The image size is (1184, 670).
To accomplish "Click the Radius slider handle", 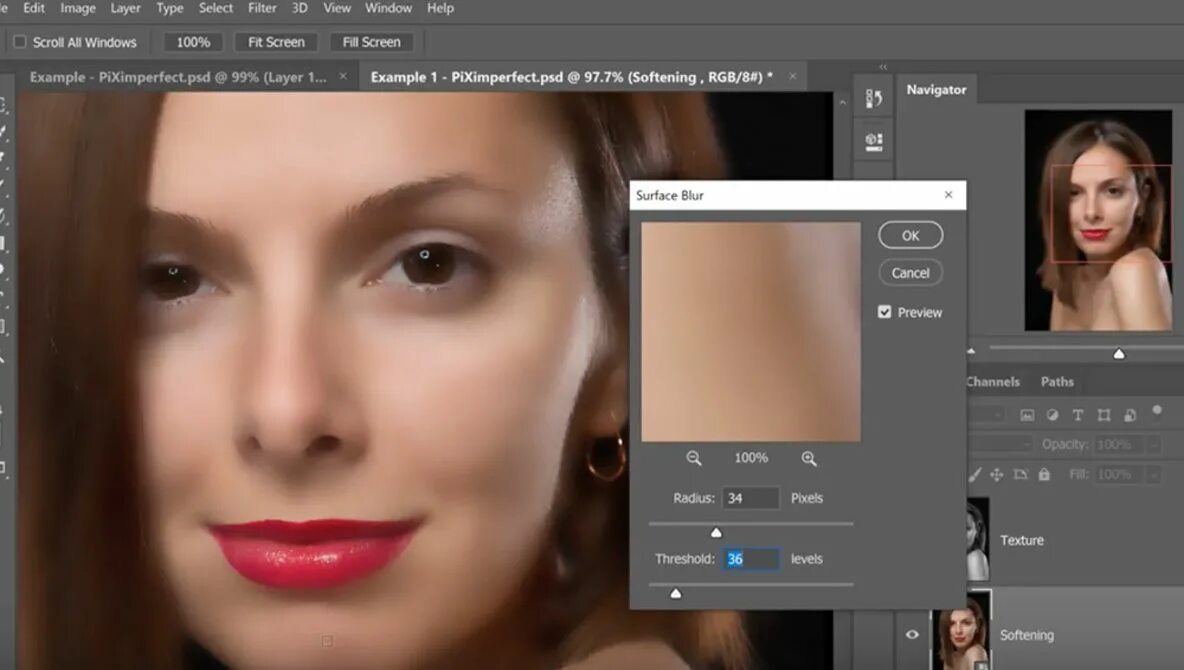I will coord(716,533).
